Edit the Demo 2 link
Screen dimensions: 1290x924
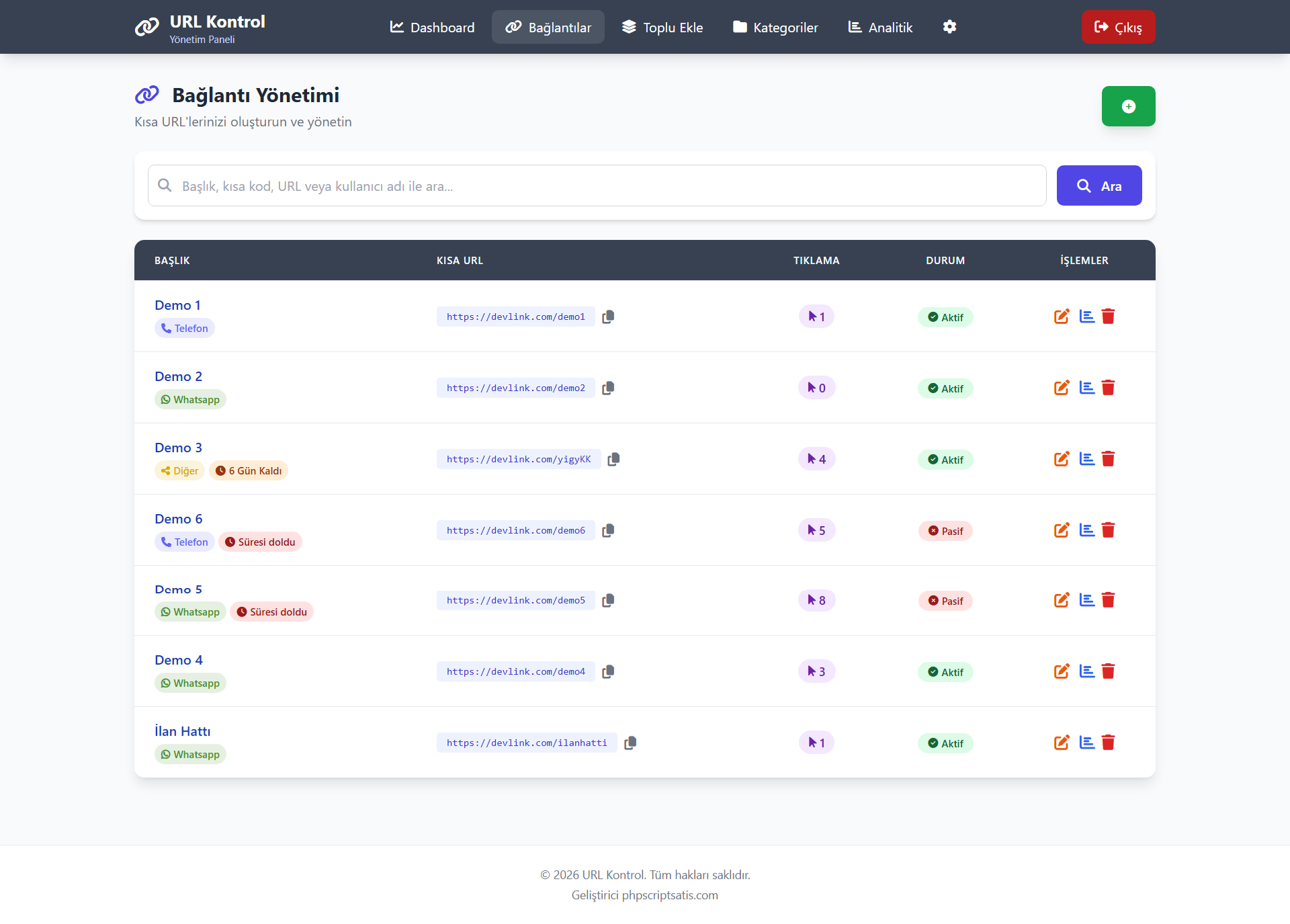[x=1062, y=388]
